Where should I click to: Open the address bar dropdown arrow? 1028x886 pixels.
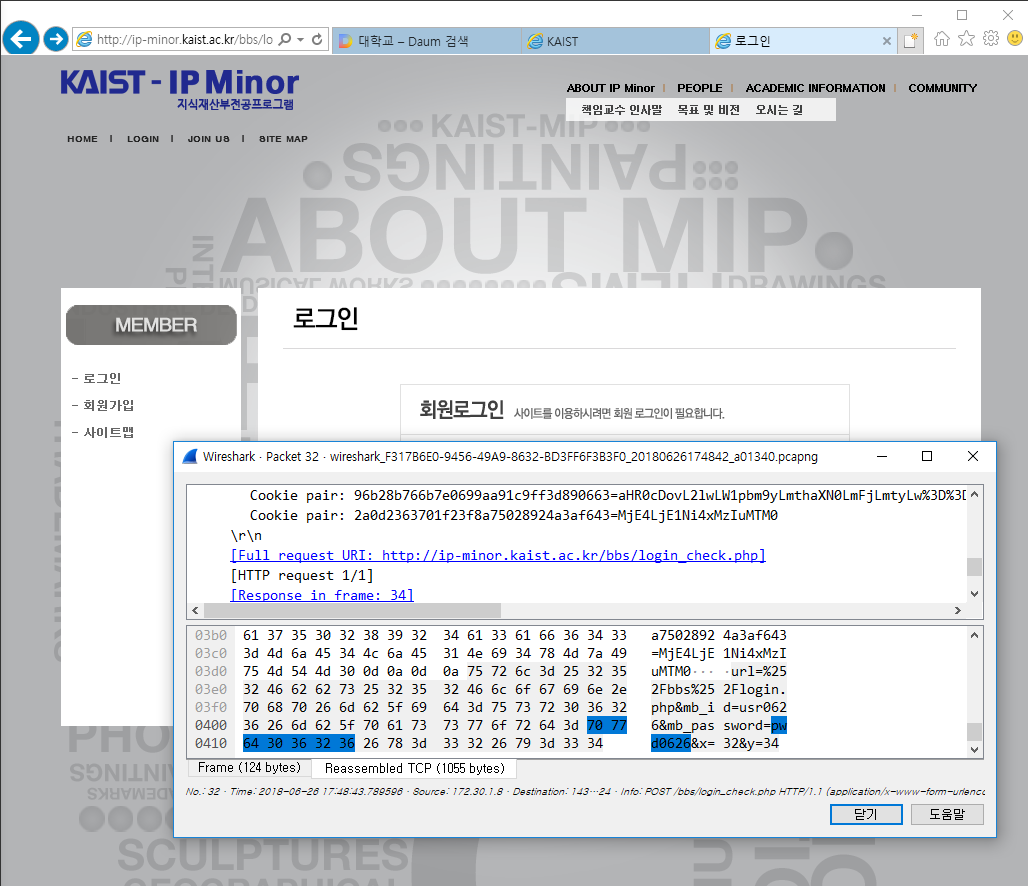click(300, 39)
